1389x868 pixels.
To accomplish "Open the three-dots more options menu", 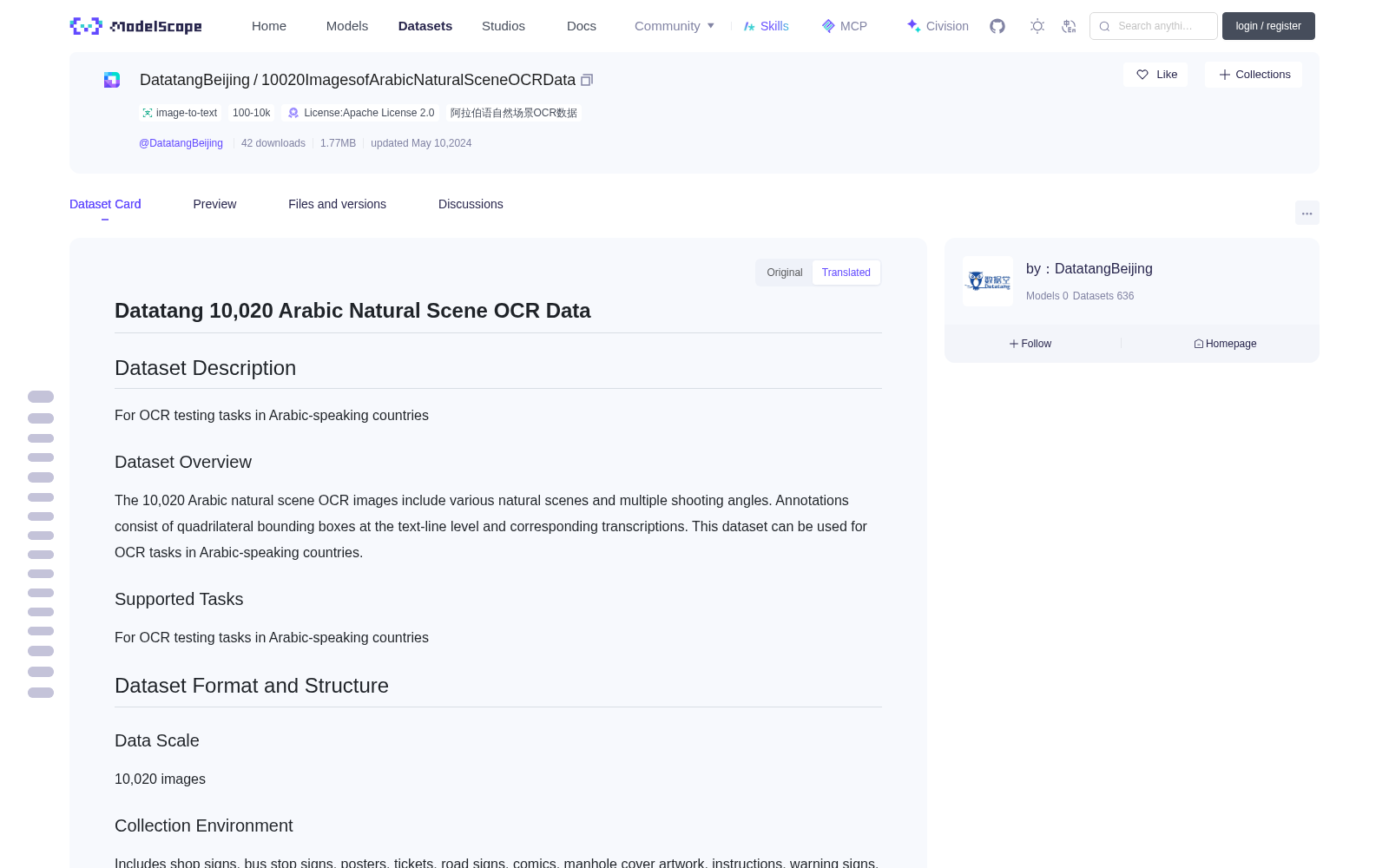I will coord(1307,213).
